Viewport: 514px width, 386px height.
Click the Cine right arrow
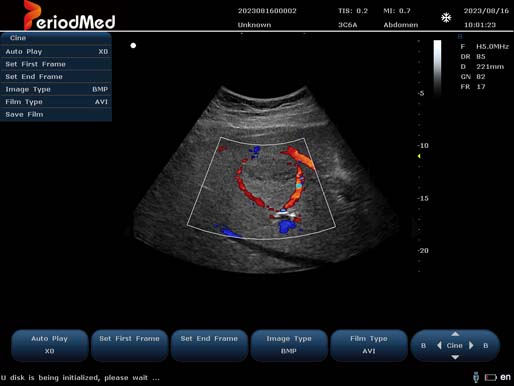coord(471,346)
